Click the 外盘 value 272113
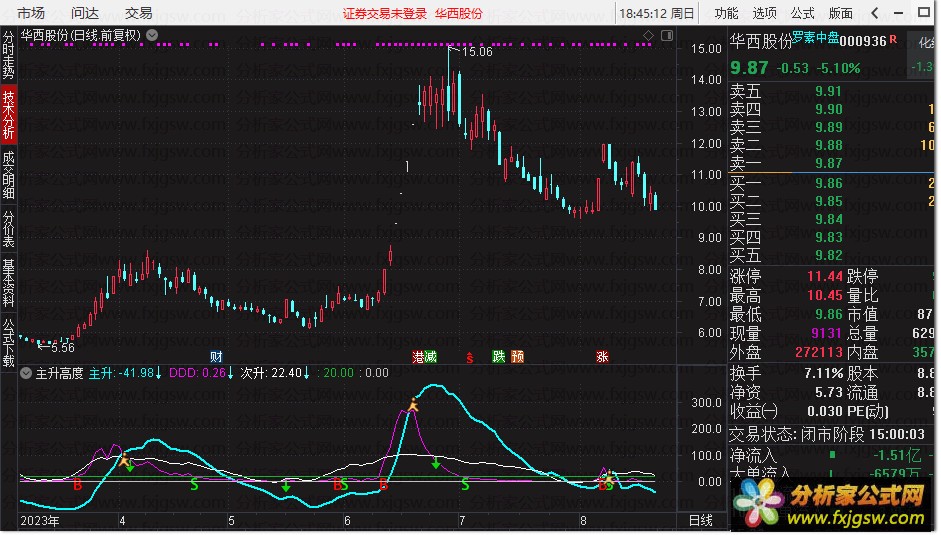941x535 pixels. tap(819, 352)
